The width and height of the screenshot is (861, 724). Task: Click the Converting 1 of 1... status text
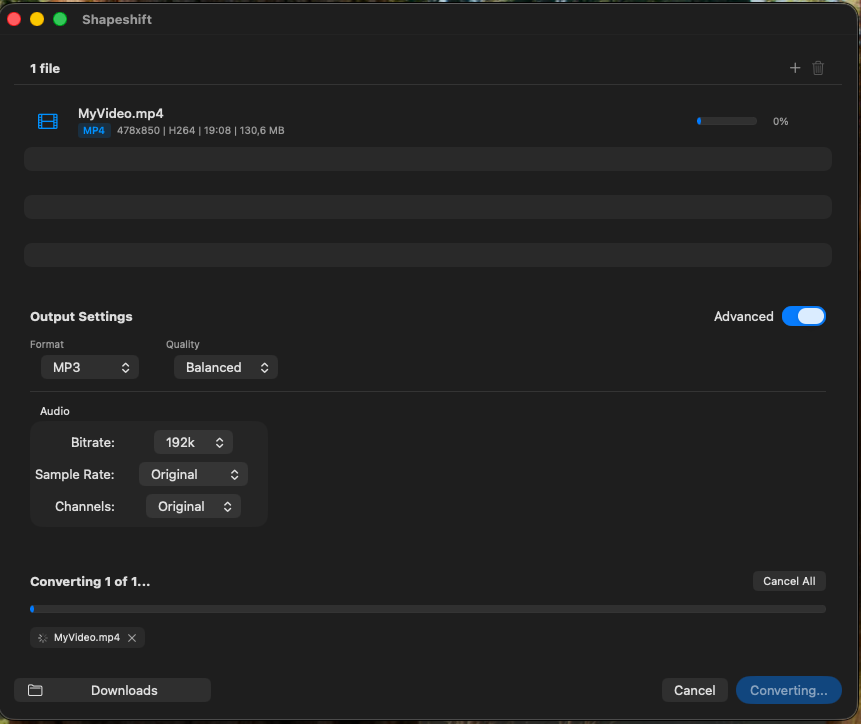click(x=90, y=581)
